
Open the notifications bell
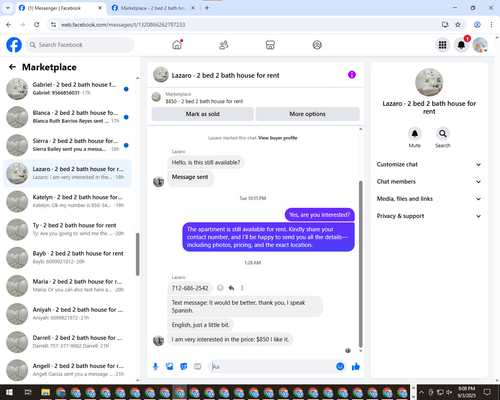pyautogui.click(x=461, y=45)
